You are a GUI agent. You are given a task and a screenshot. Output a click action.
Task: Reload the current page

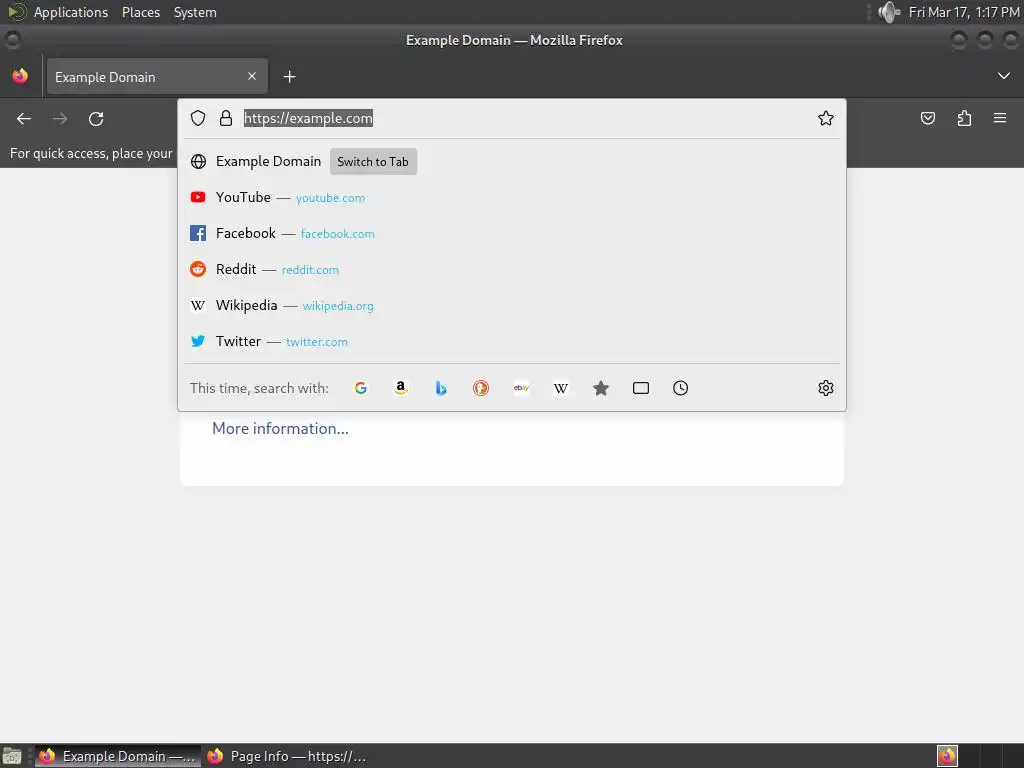coord(96,119)
